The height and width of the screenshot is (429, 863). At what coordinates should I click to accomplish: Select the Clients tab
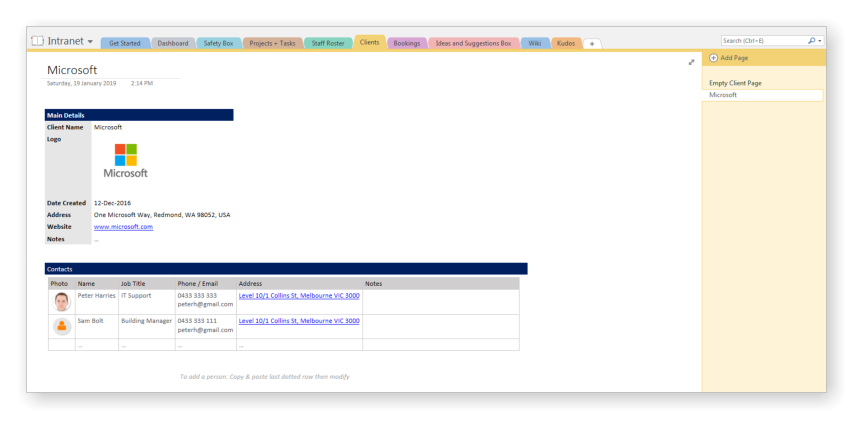pos(369,42)
